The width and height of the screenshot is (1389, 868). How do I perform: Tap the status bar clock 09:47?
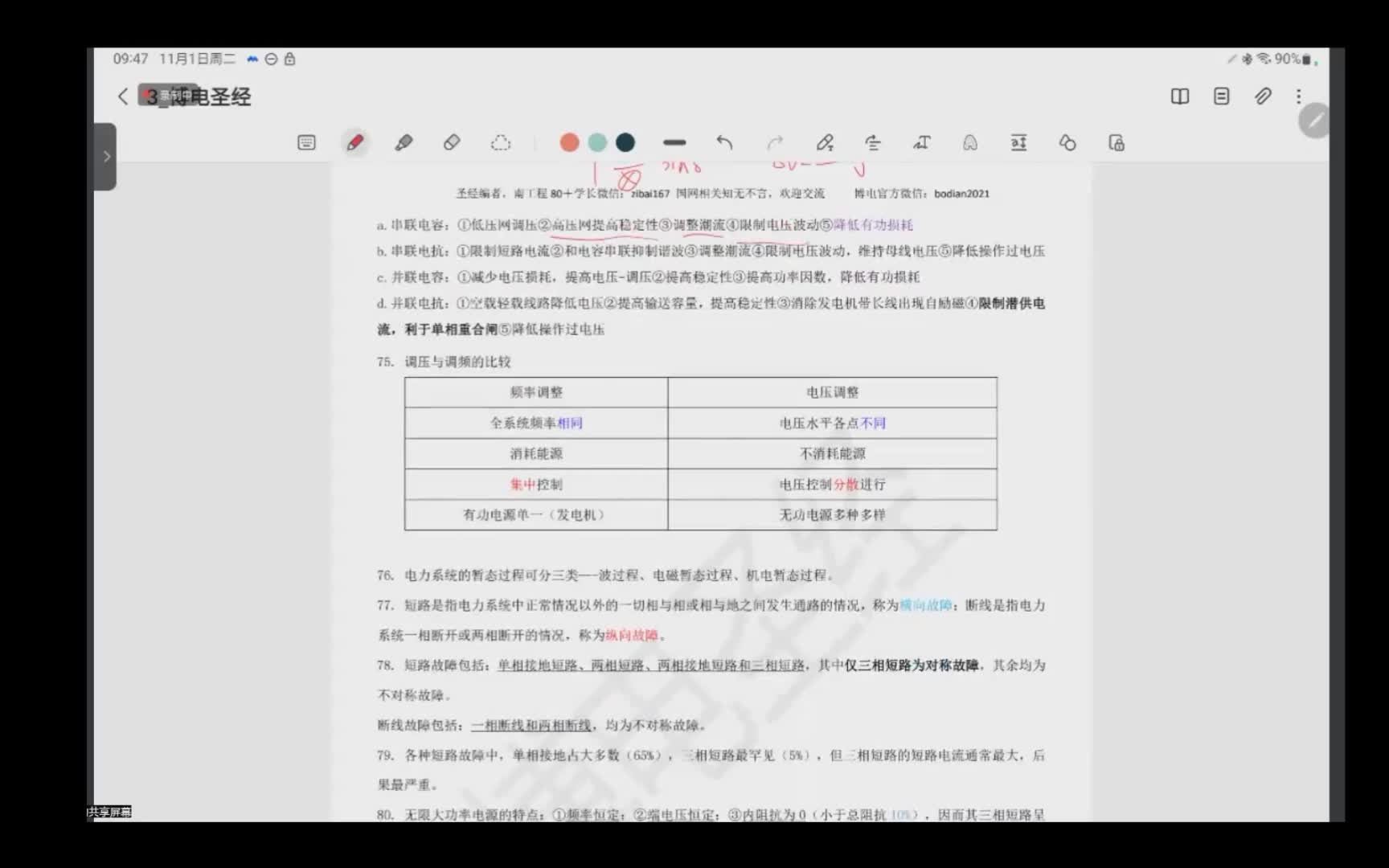[x=130, y=59]
